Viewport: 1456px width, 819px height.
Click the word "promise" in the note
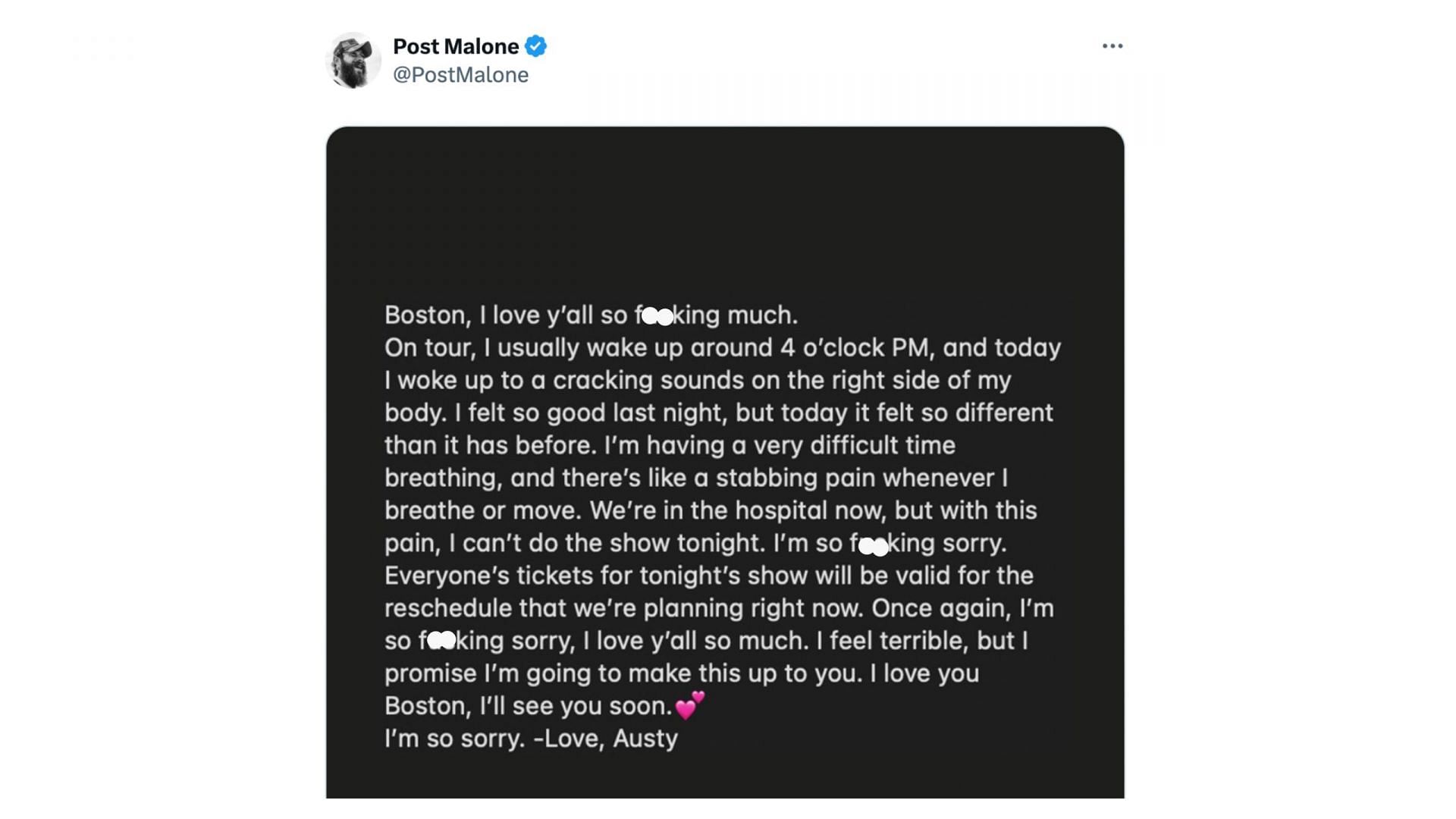pyautogui.click(x=430, y=673)
